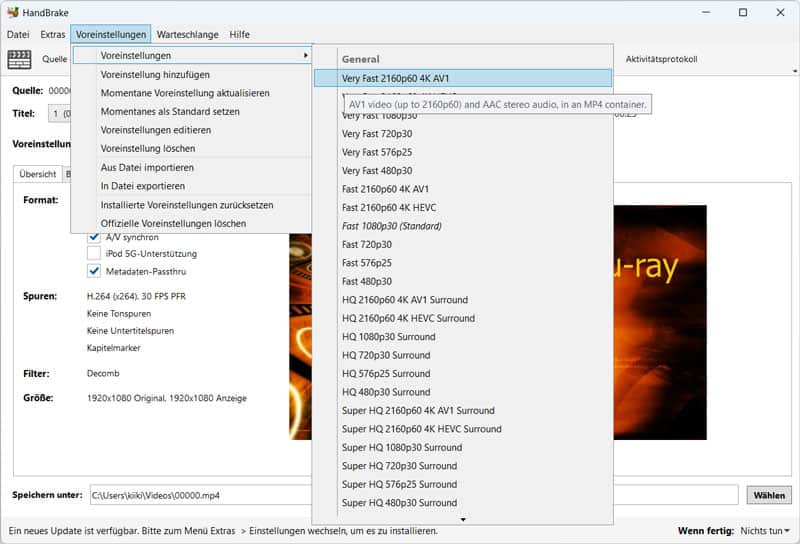This screenshot has width=800, height=544.
Task: Select preset Super HQ 2160p60 4K AV1 Surround
Action: pyautogui.click(x=463, y=410)
